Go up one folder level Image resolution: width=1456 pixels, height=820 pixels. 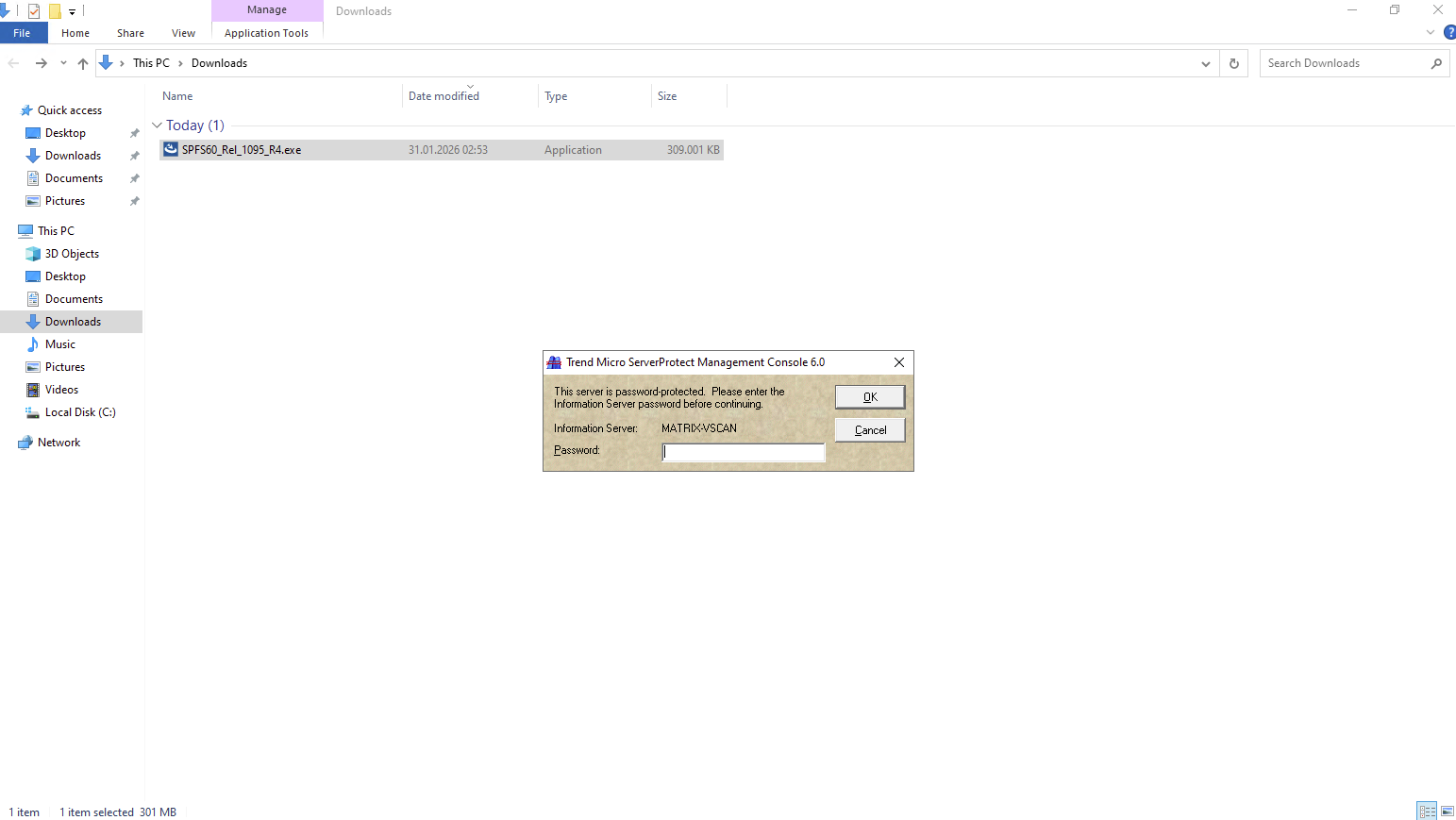pyautogui.click(x=83, y=63)
